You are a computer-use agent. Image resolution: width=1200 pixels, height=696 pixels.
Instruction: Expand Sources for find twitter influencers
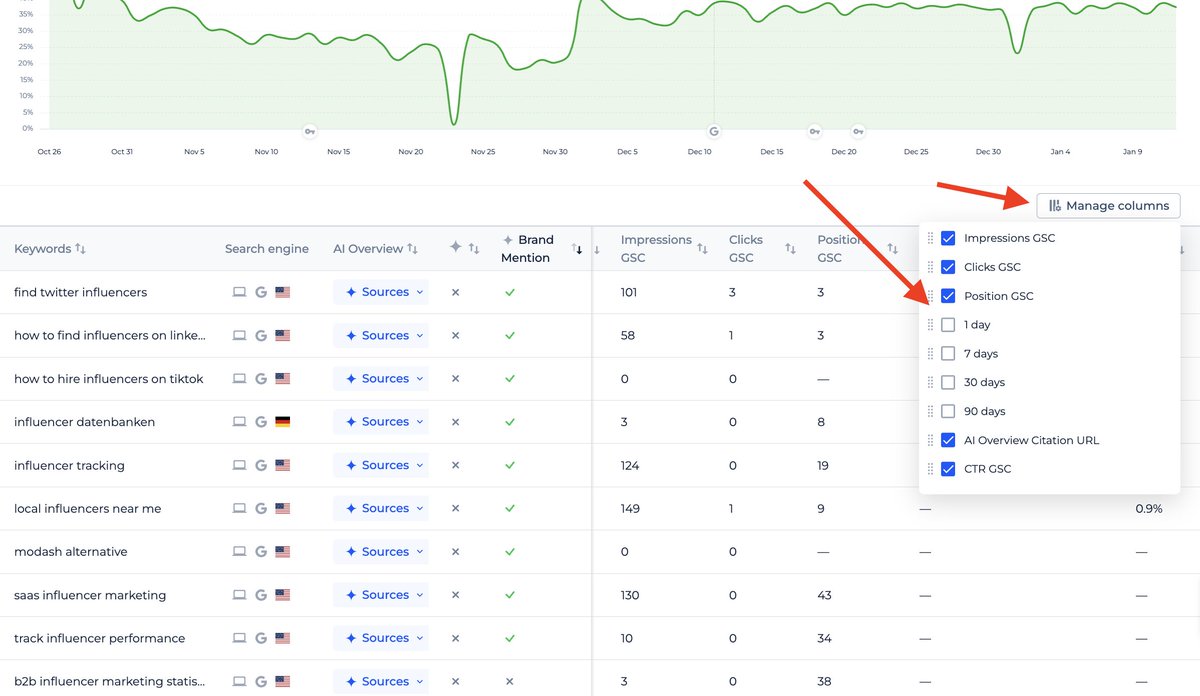coord(381,292)
